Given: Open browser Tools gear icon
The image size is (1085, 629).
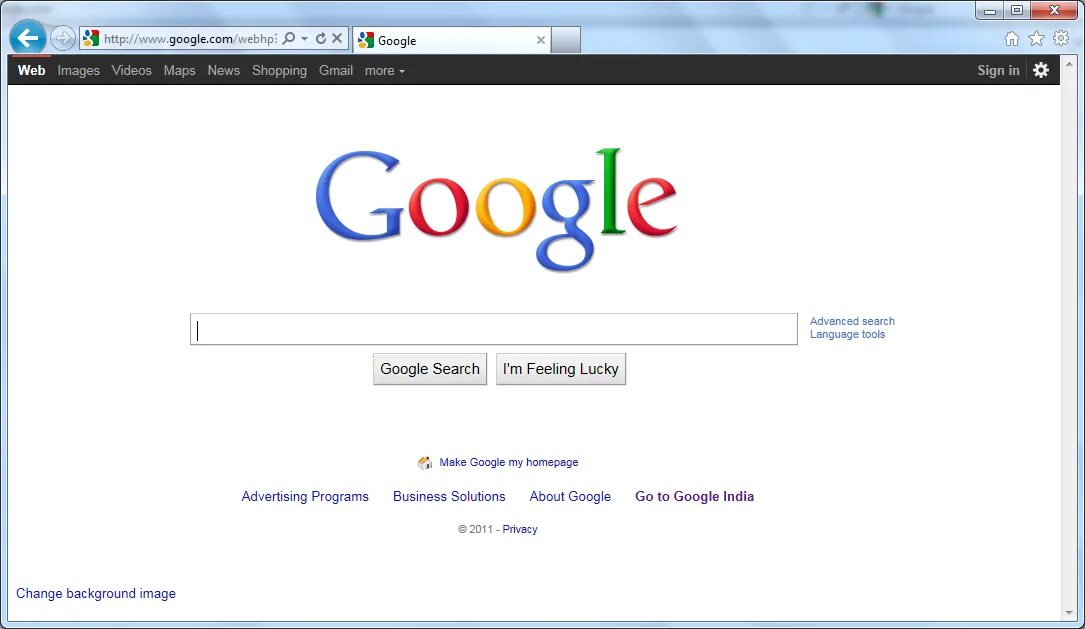Looking at the screenshot, I should pyautogui.click(x=1061, y=38).
